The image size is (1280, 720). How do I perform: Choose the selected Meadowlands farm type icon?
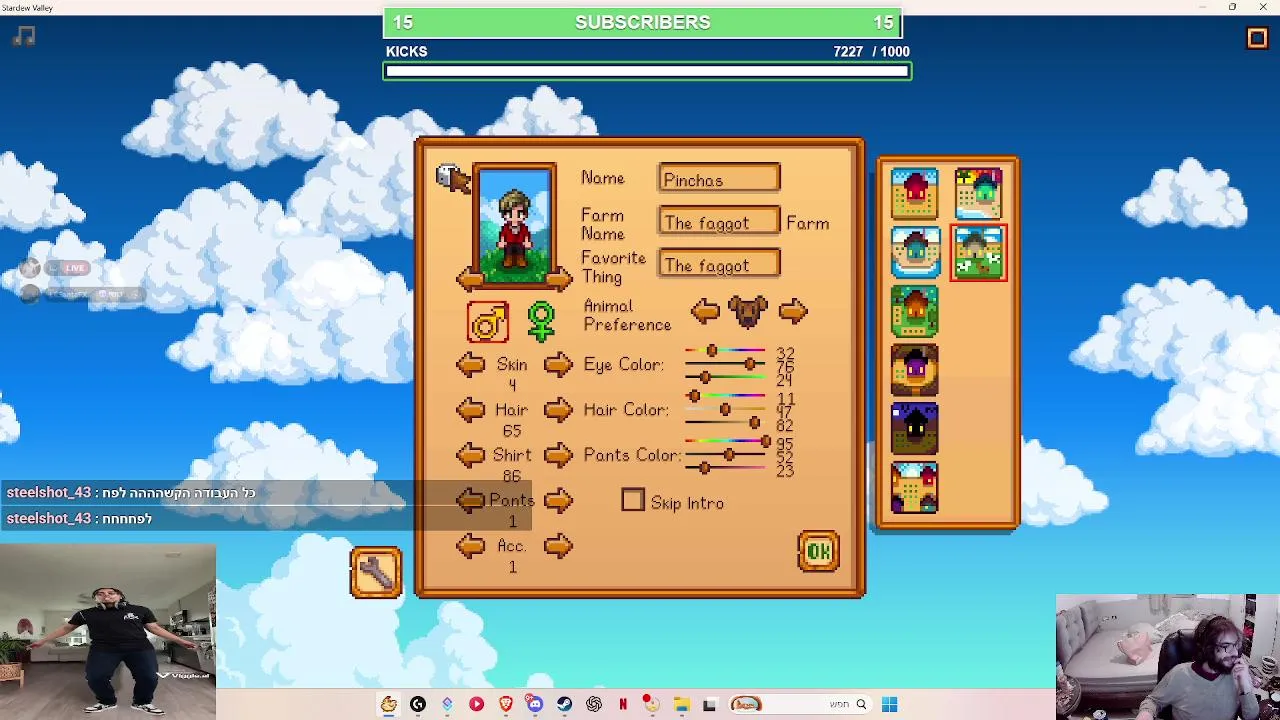[x=978, y=253]
